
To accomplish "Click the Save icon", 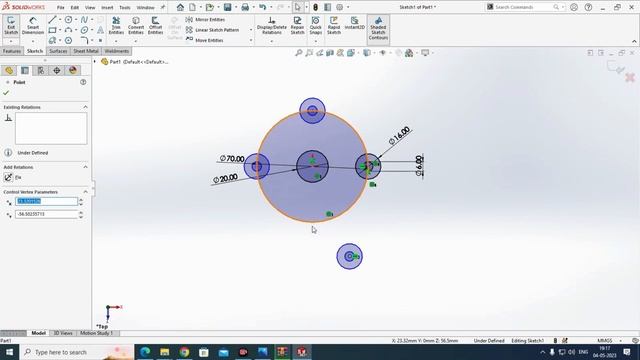I will [x=227, y=7].
